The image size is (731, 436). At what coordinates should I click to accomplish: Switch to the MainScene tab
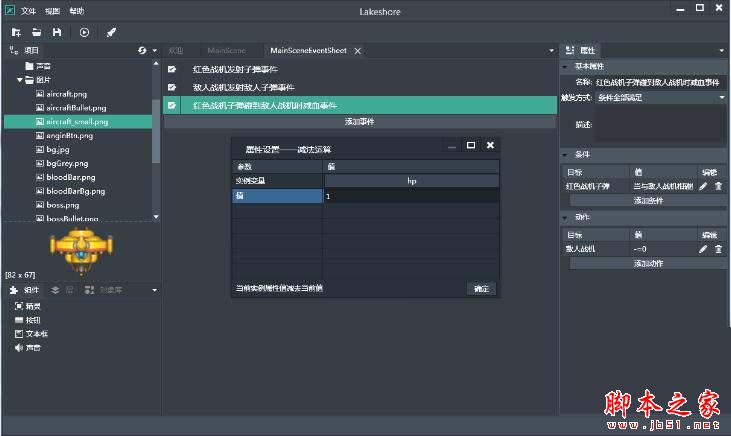[x=227, y=50]
